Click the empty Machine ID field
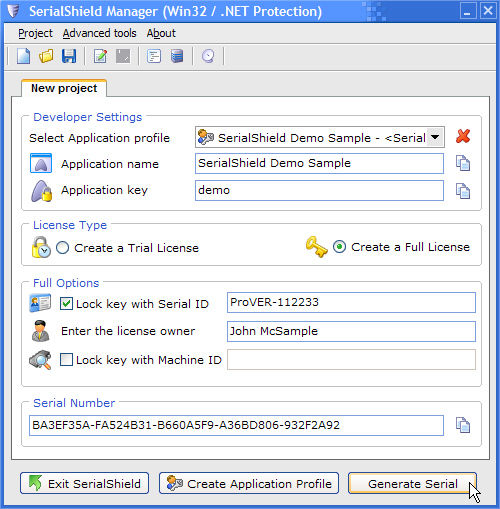Screen dimensions: 500x509 tap(351, 360)
